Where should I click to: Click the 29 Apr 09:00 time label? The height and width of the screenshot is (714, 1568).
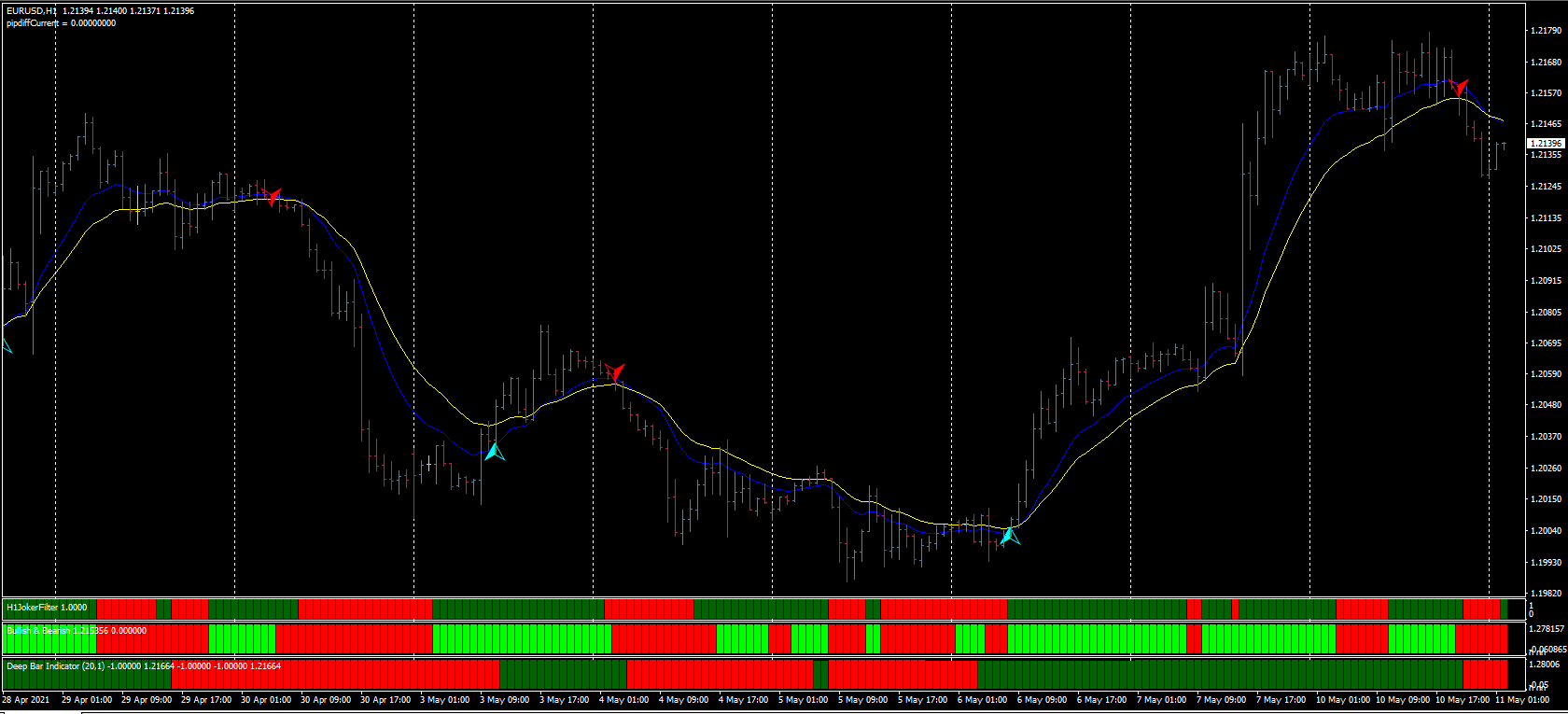[x=147, y=700]
